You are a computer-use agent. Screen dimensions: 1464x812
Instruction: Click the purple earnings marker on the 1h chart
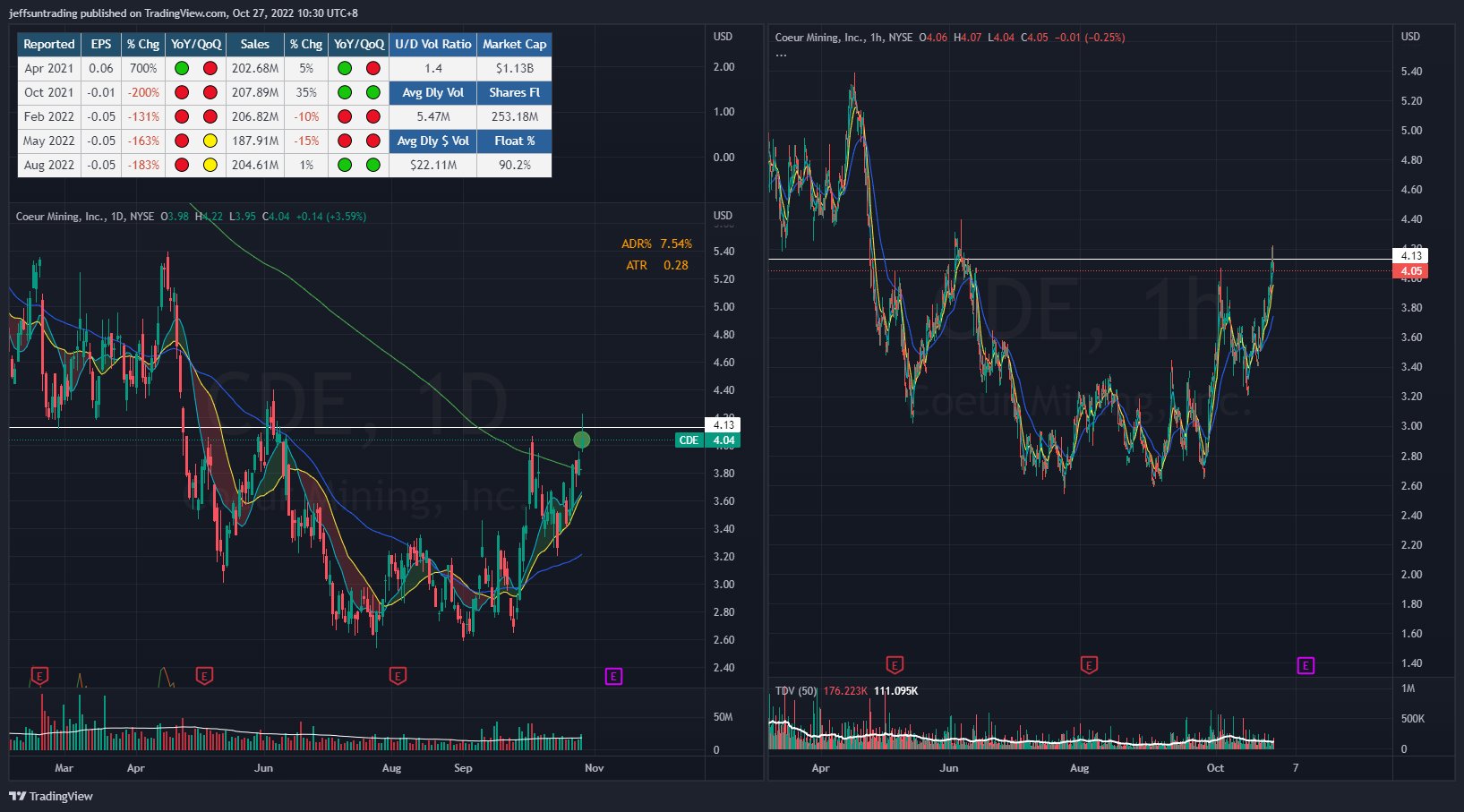click(x=1306, y=665)
